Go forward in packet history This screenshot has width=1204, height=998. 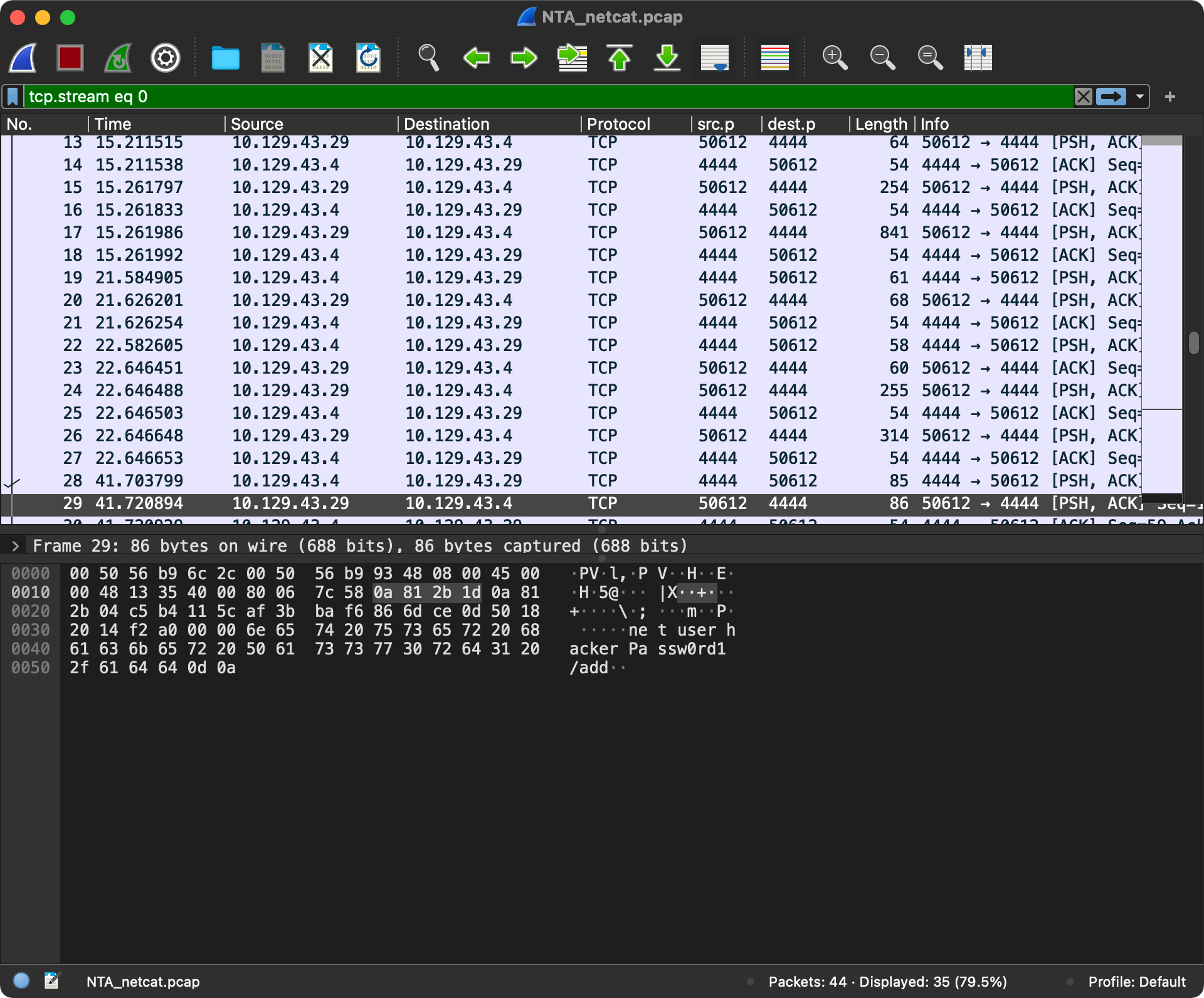point(524,58)
